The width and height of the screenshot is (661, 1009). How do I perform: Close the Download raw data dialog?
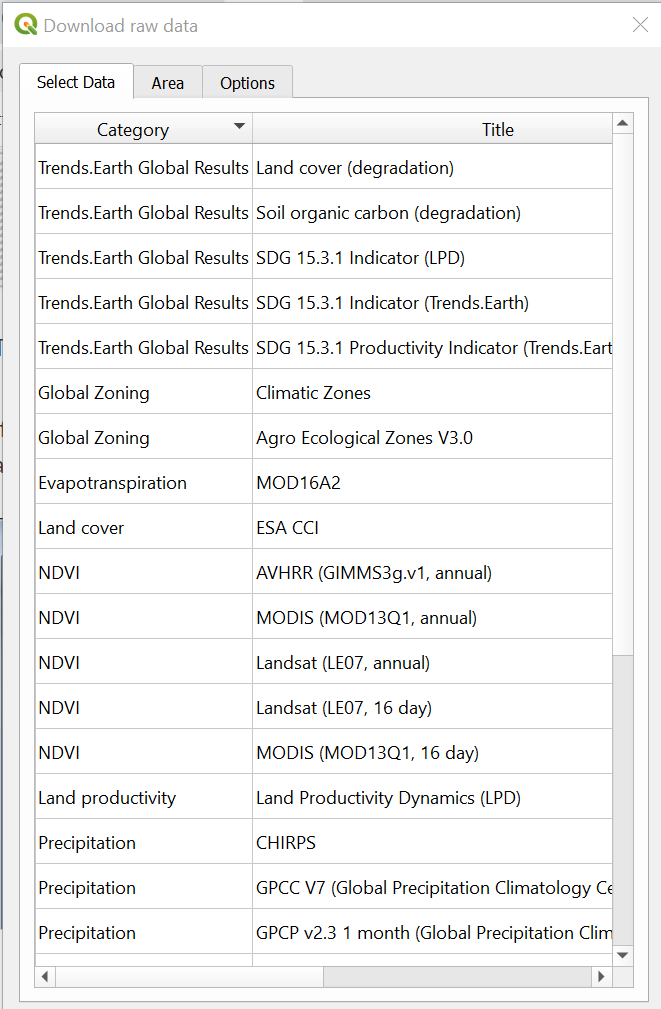coord(640,24)
